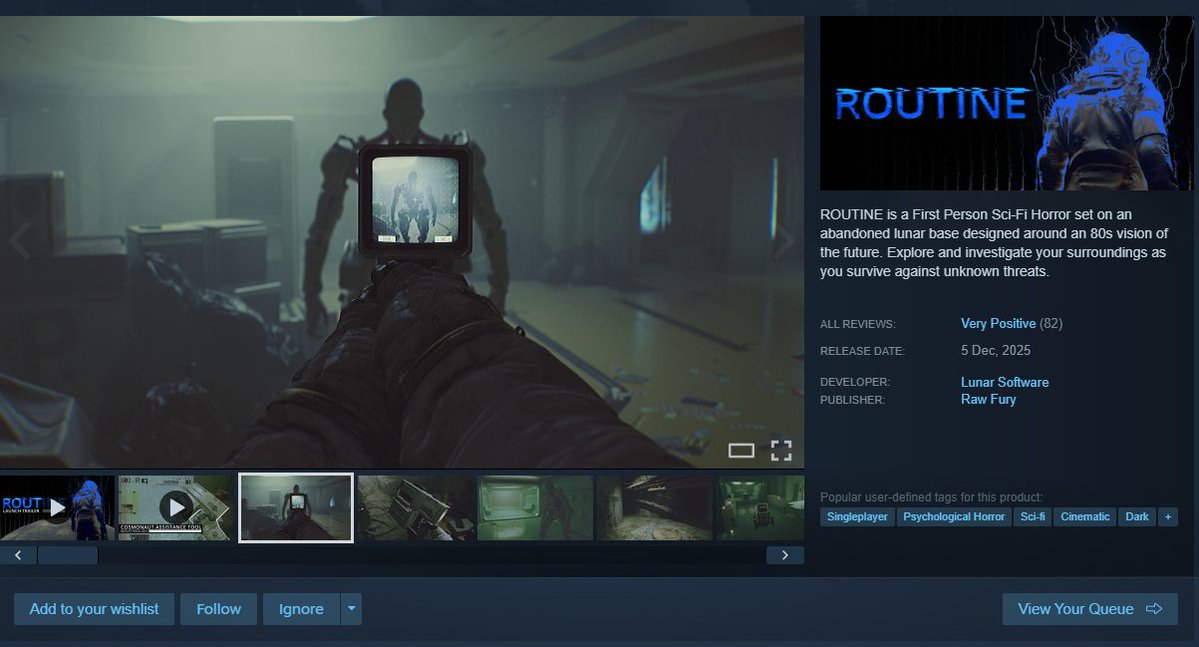The height and width of the screenshot is (647, 1199).
Task: Open the green lit room screenshot thumbnail
Action: coord(535,508)
